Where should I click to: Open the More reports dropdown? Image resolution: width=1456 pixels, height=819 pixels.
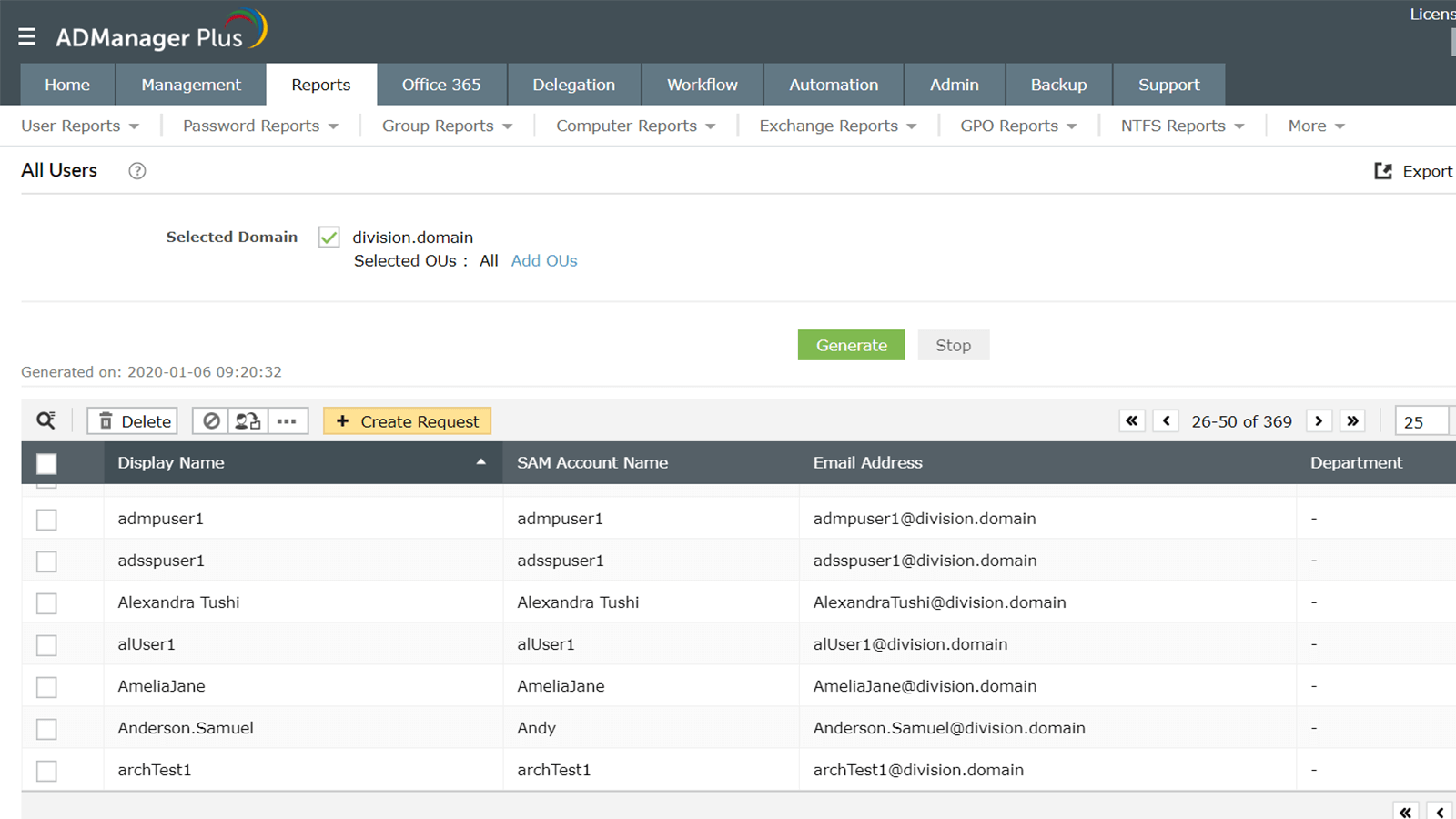1316,126
